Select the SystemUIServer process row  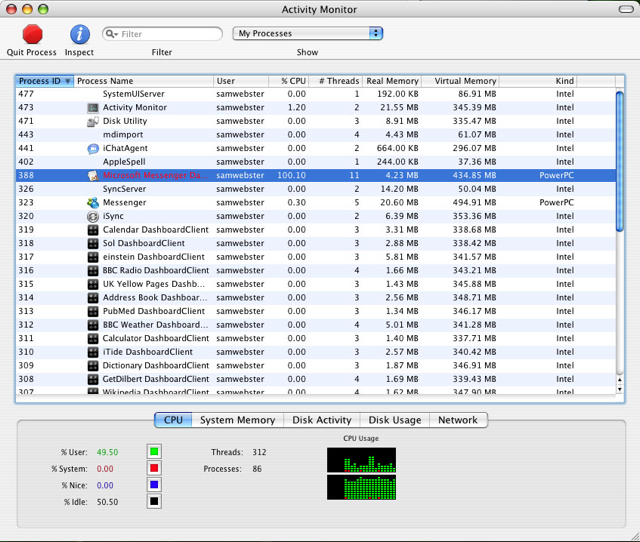[316, 94]
